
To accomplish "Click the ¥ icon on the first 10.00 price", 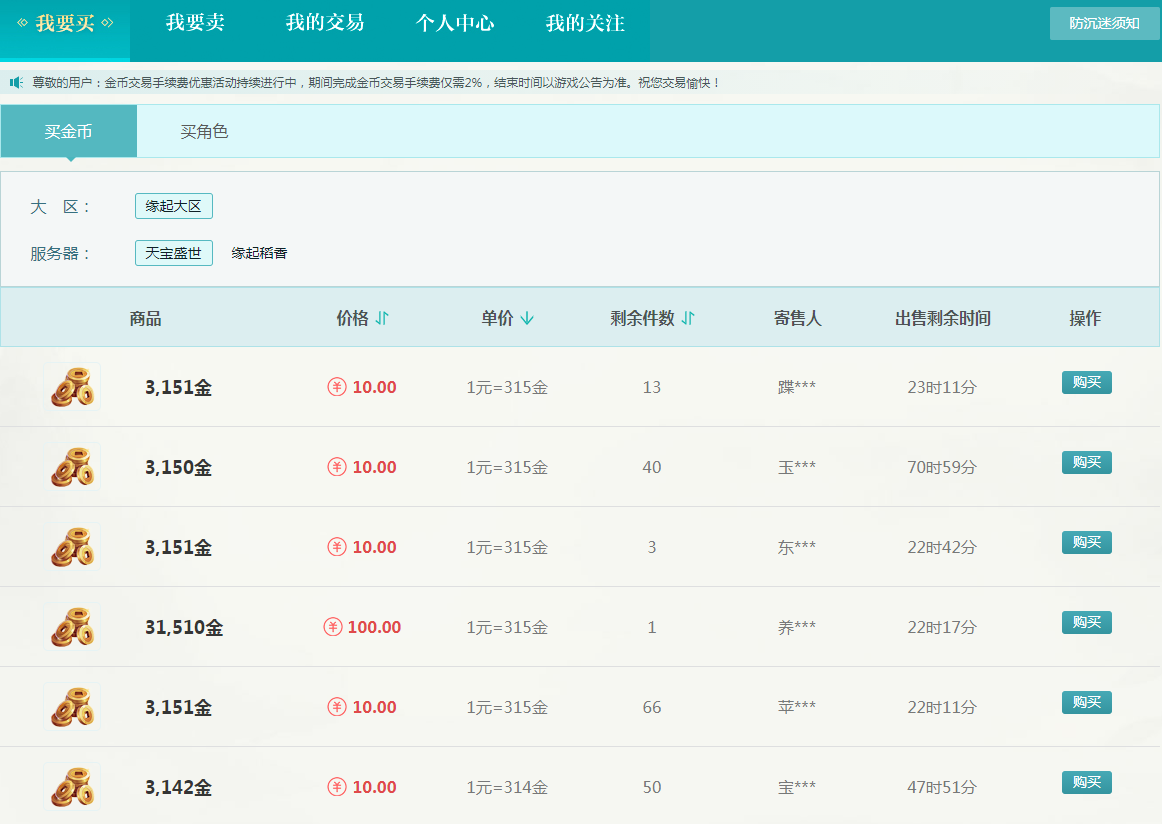I will coord(338,386).
